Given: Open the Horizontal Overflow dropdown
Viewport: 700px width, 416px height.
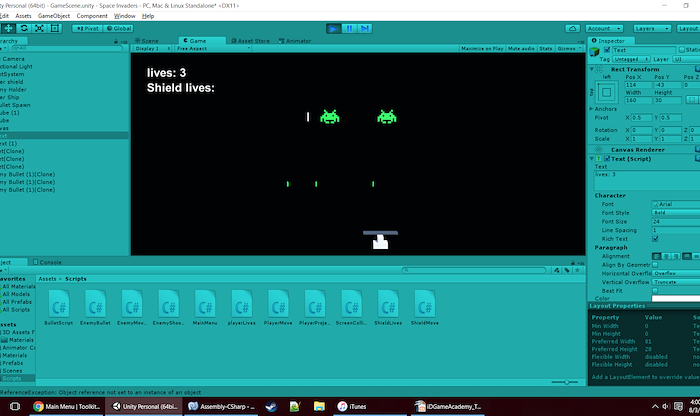Looking at the screenshot, I should pos(676,273).
